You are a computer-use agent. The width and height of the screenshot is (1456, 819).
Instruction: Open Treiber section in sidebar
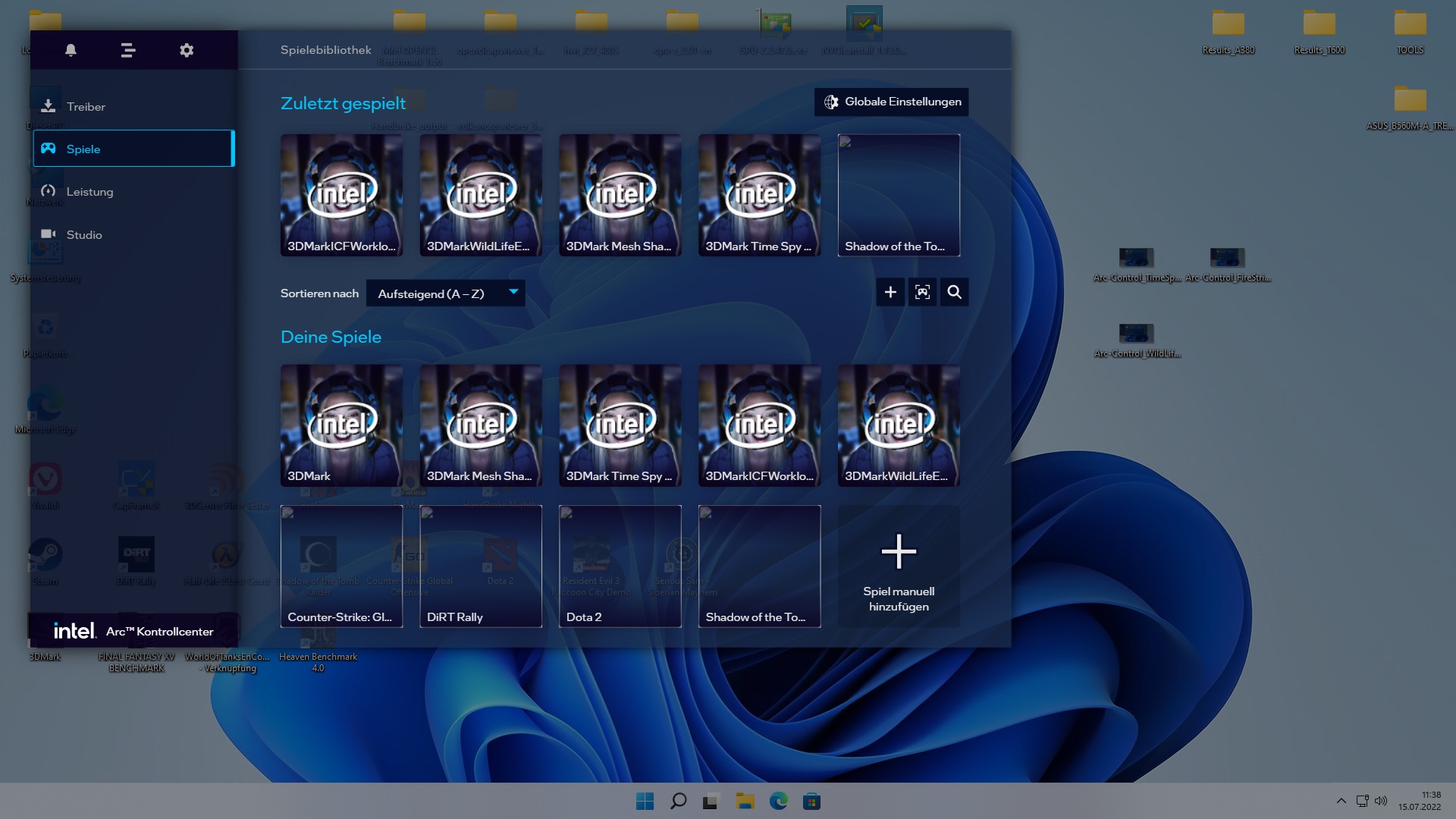[86, 107]
